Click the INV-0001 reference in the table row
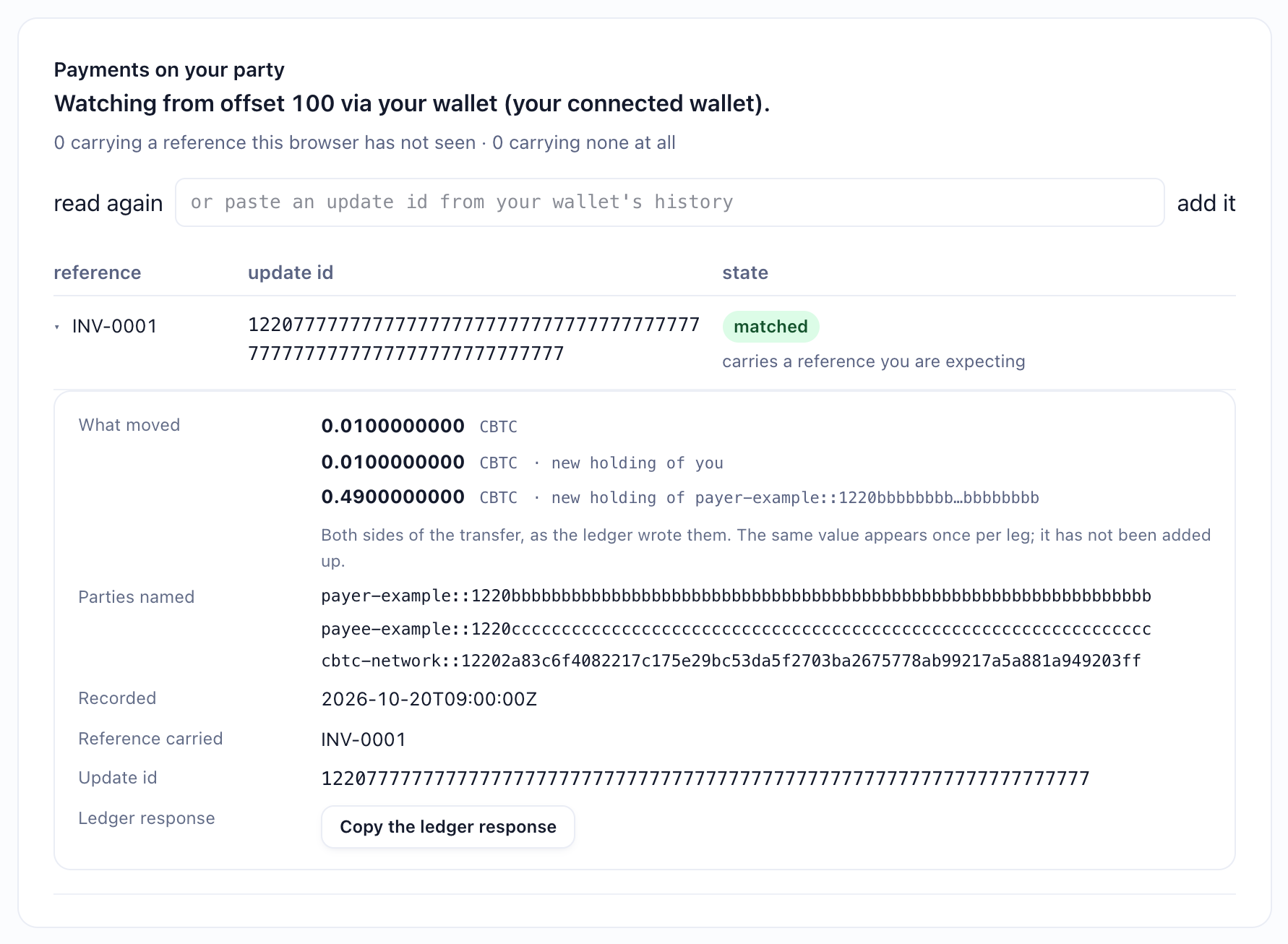The width and height of the screenshot is (1288, 944). click(115, 326)
